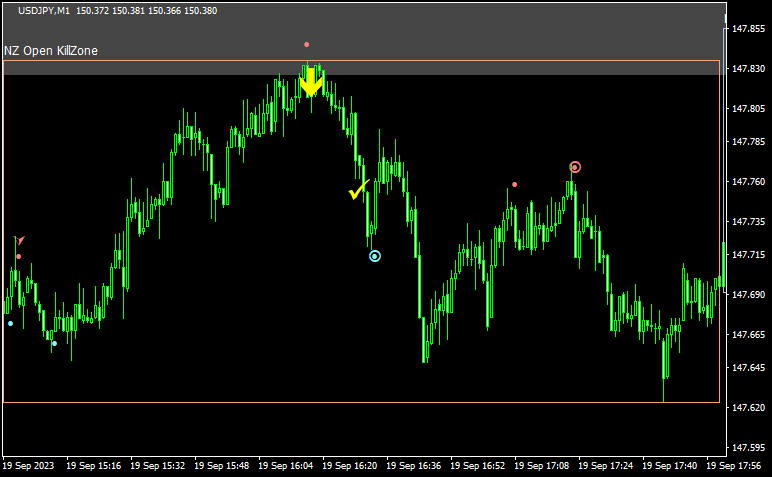772x477 pixels.
Task: Select the blue dot below the early low candle
Action: pos(54,343)
